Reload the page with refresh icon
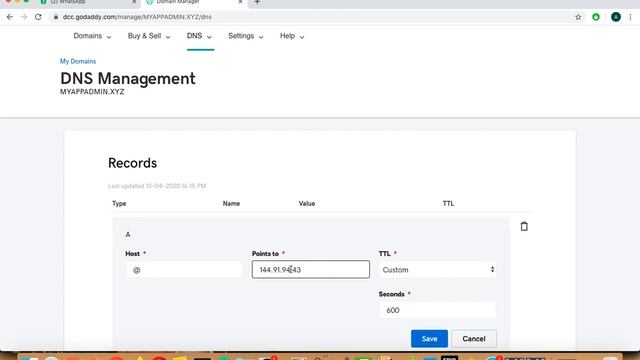 pos(38,17)
